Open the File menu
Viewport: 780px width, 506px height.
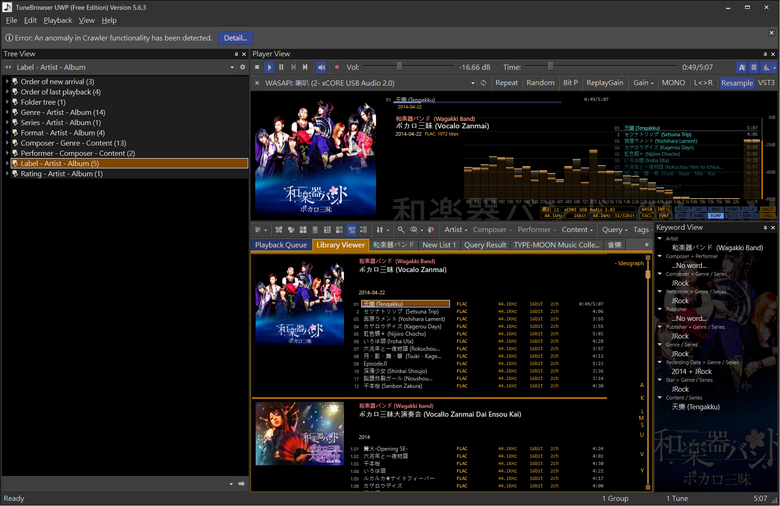click(x=11, y=20)
